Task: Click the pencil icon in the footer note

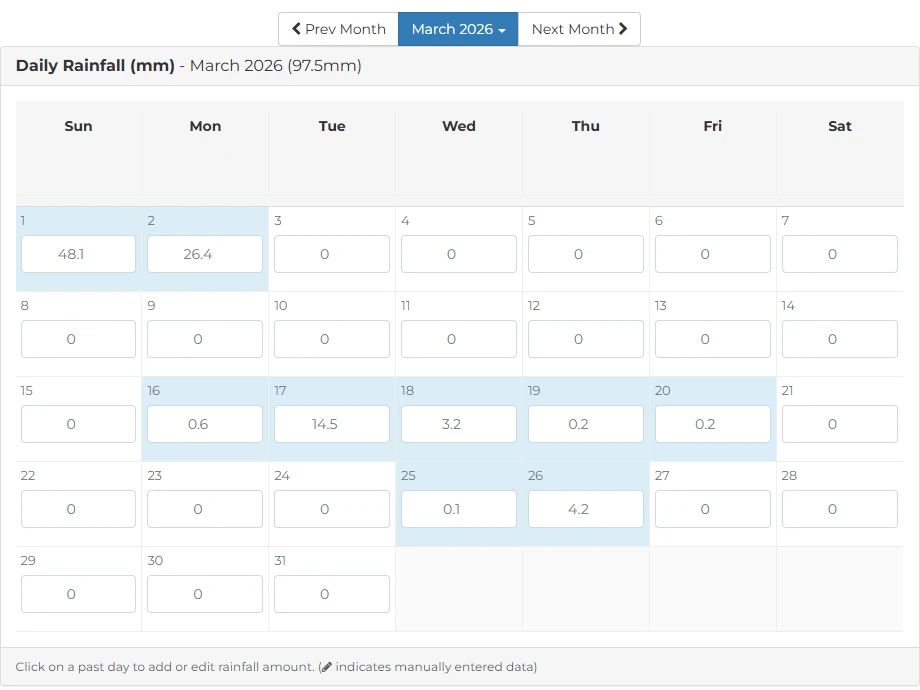Action: point(326,667)
